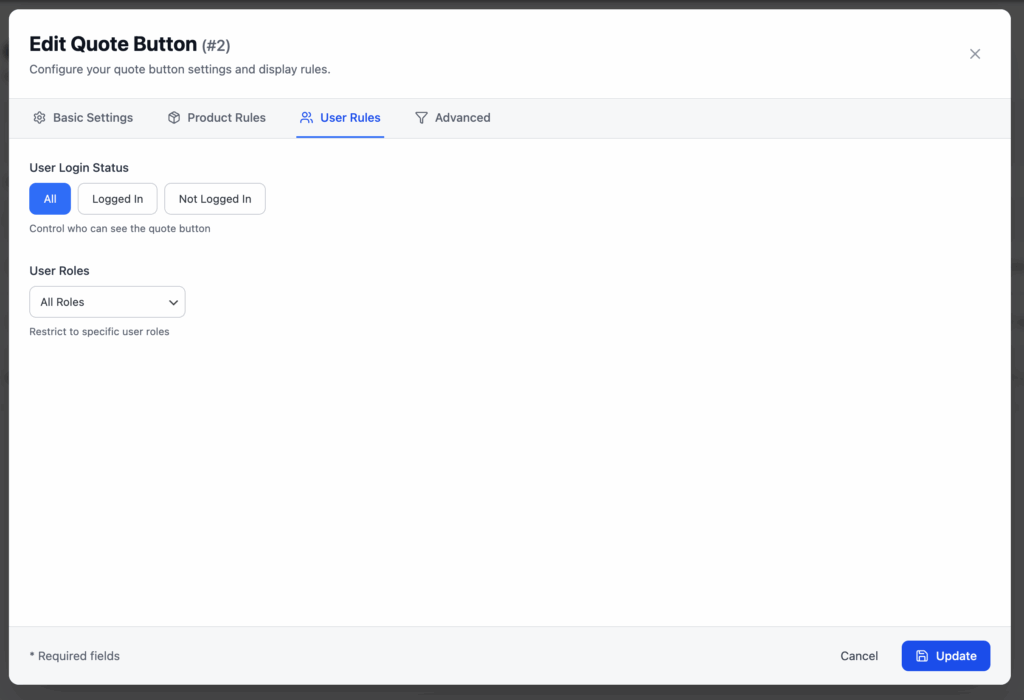Select the All login status option

[x=50, y=199]
